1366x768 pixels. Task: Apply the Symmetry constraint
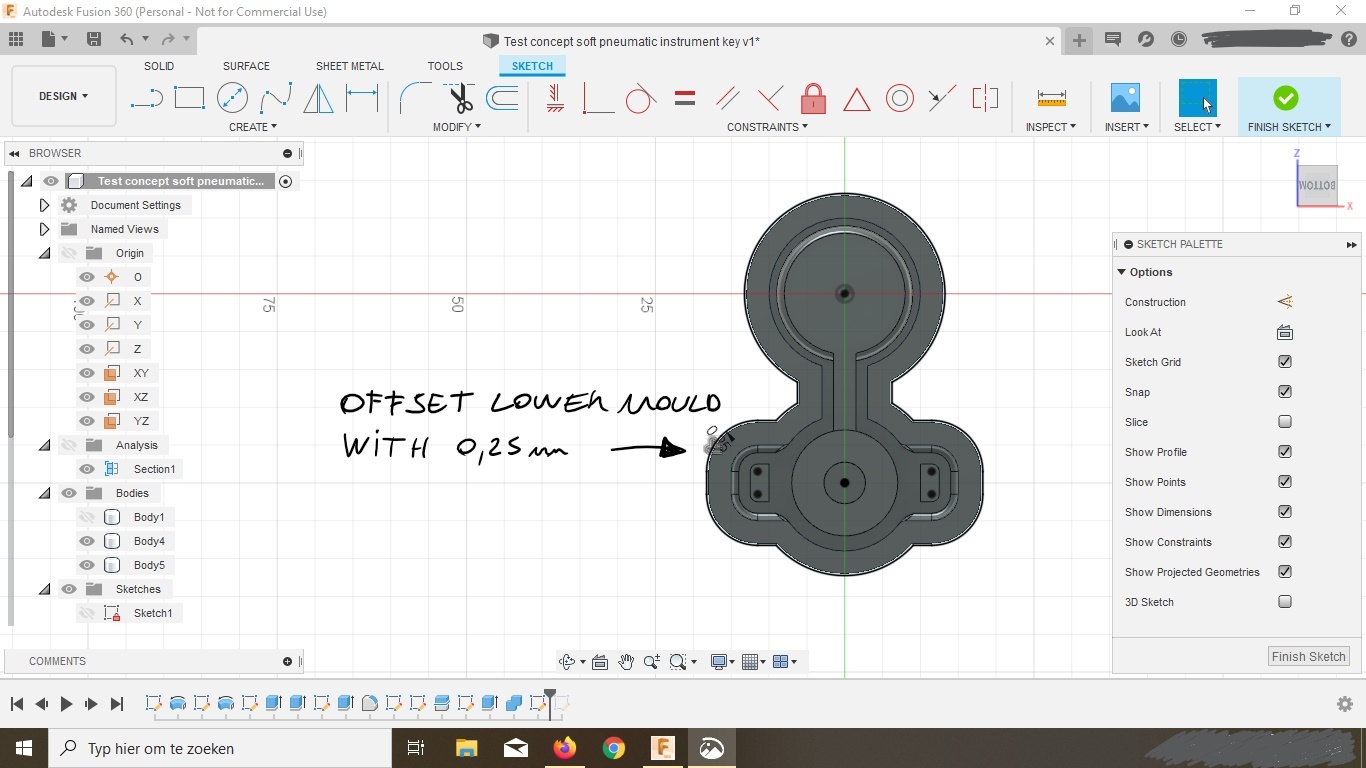pyautogui.click(x=985, y=98)
